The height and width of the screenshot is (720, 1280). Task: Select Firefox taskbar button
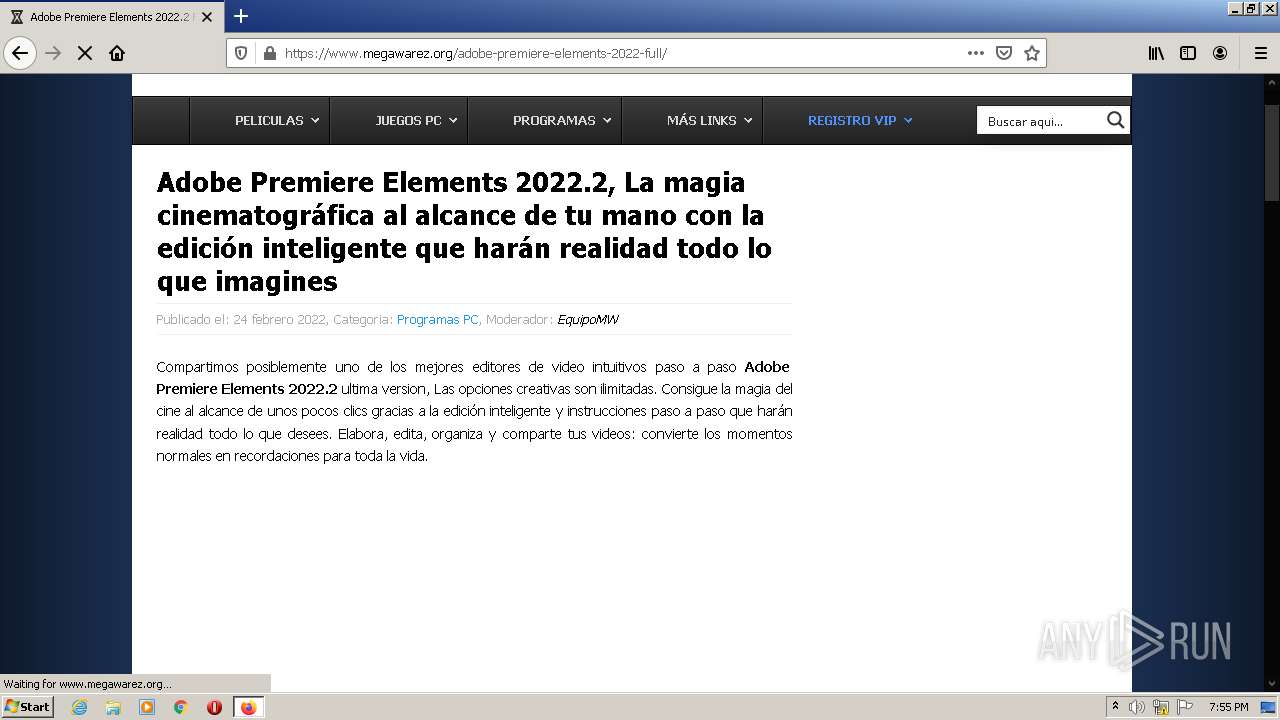(249, 707)
